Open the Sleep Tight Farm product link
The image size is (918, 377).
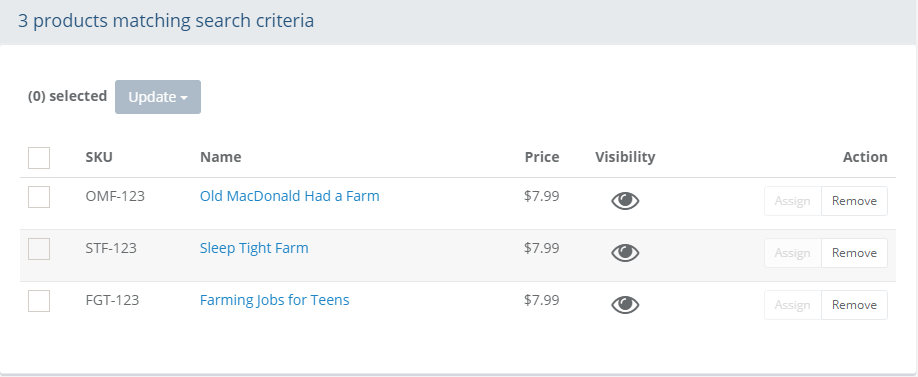[x=254, y=248]
